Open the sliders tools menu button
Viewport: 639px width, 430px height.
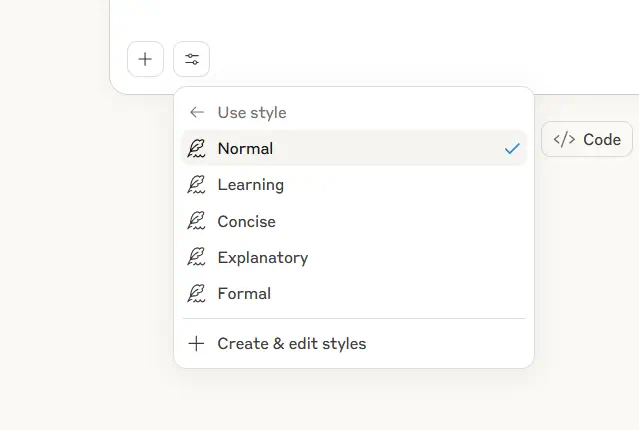(191, 59)
